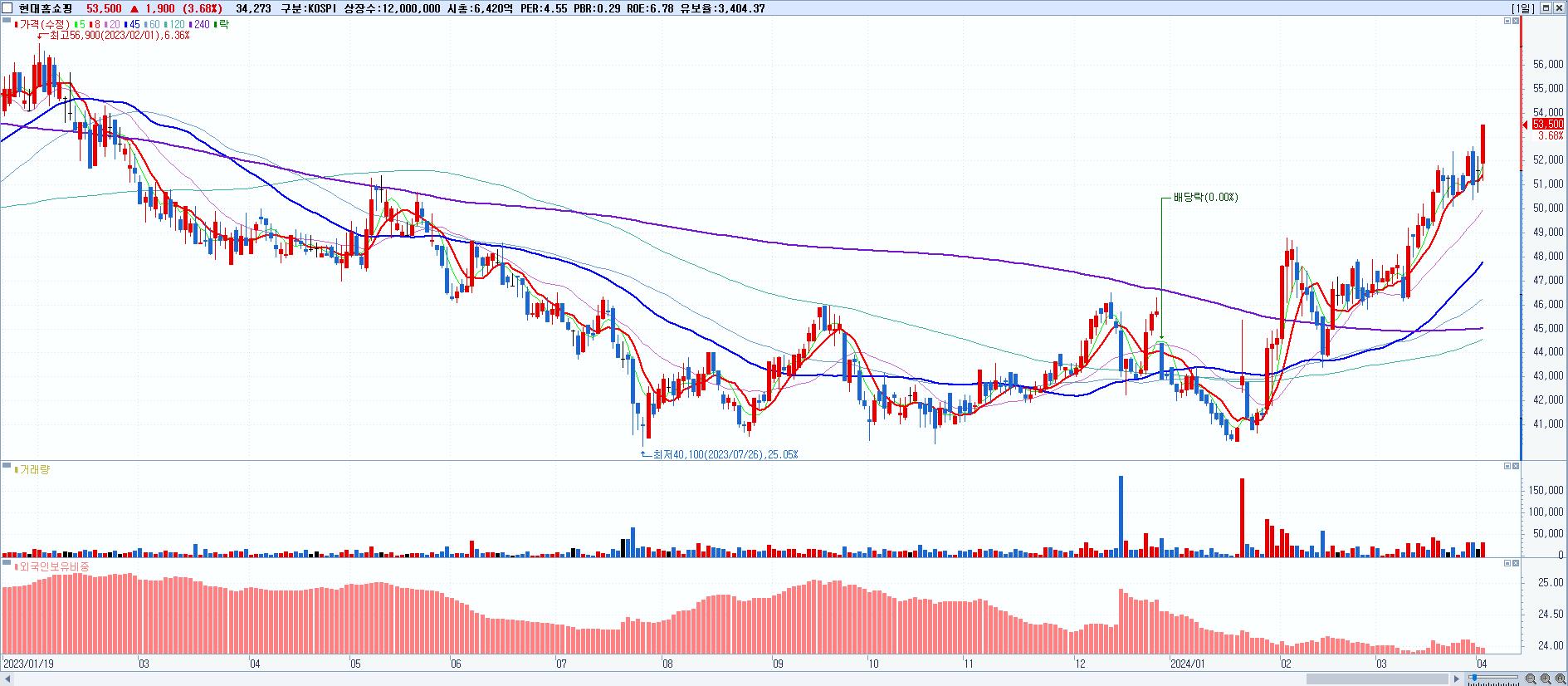Image resolution: width=1568 pixels, height=686 pixels.
Task: Click the PBR:0.29 value in header
Action: click(597, 8)
